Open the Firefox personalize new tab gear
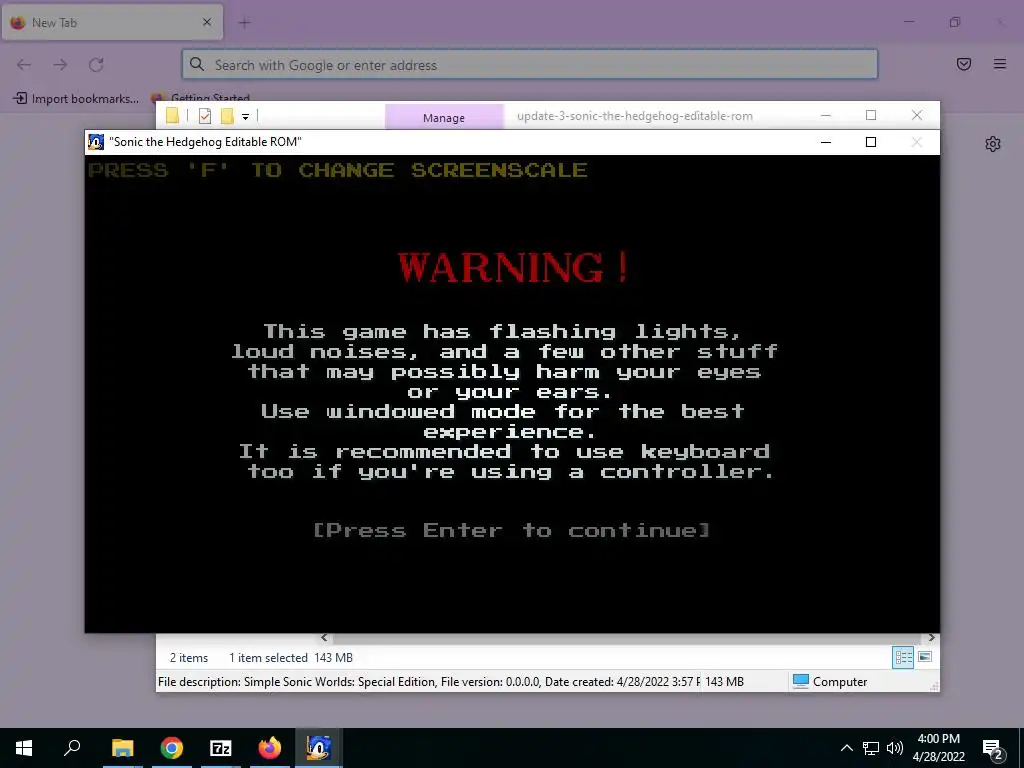The width and height of the screenshot is (1024, 768). pyautogui.click(x=993, y=144)
